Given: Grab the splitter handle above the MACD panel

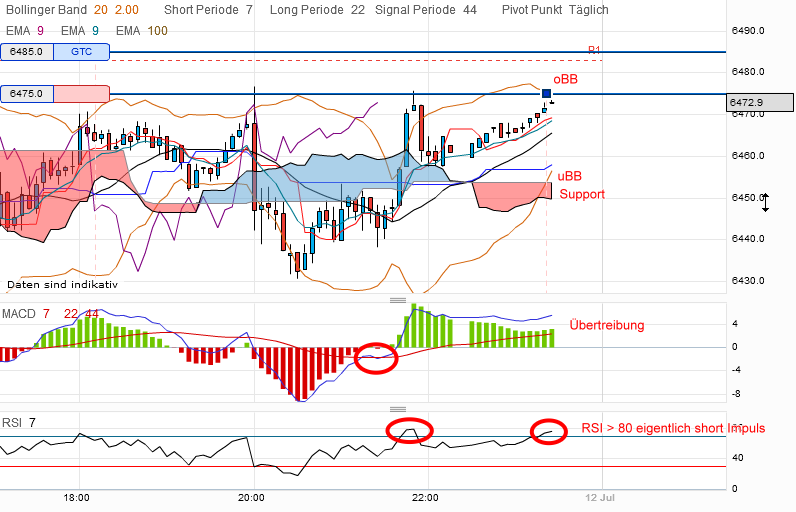Looking at the screenshot, I should tap(398, 300).
